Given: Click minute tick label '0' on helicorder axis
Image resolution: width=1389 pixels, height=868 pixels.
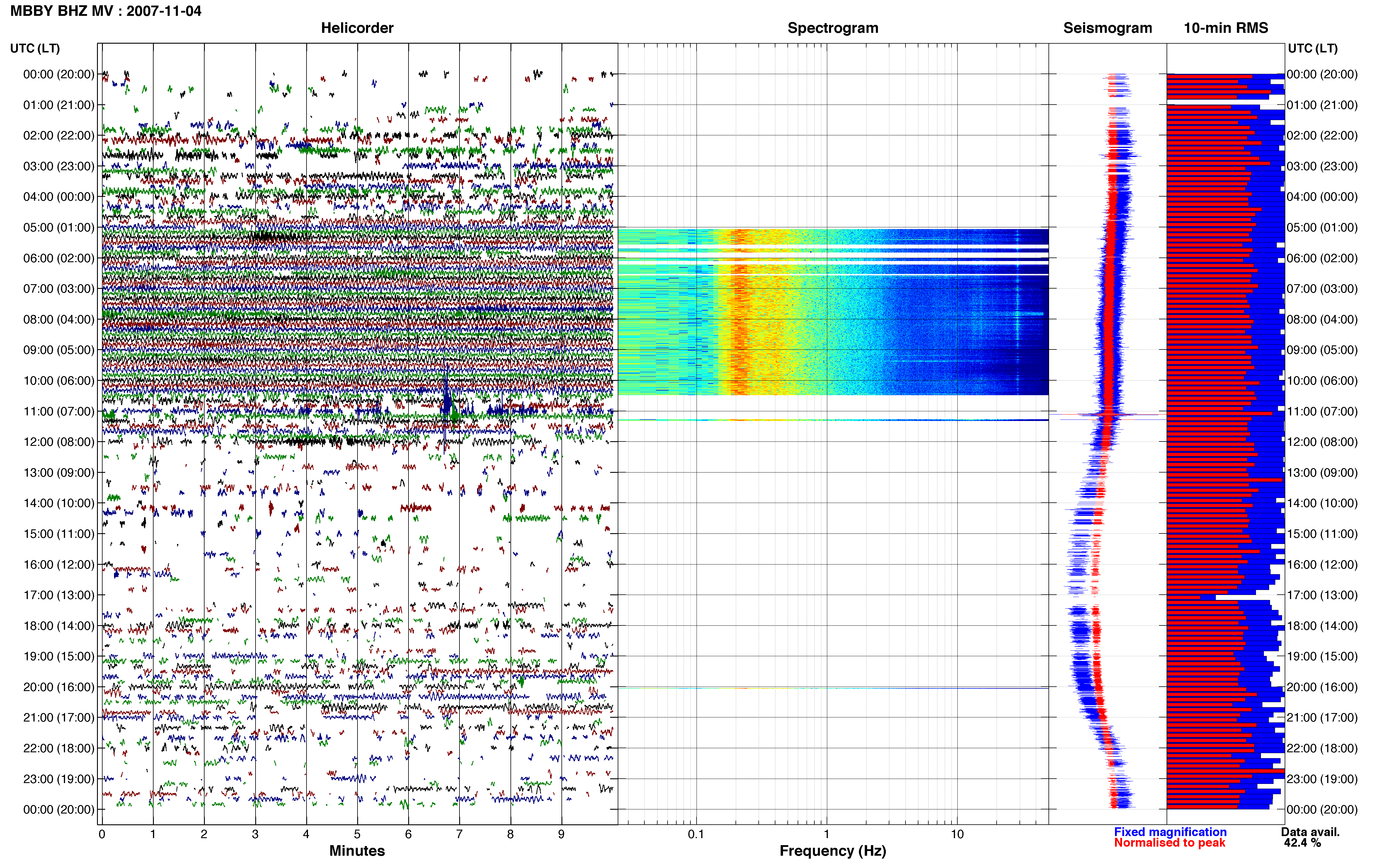Looking at the screenshot, I should pos(102,834).
